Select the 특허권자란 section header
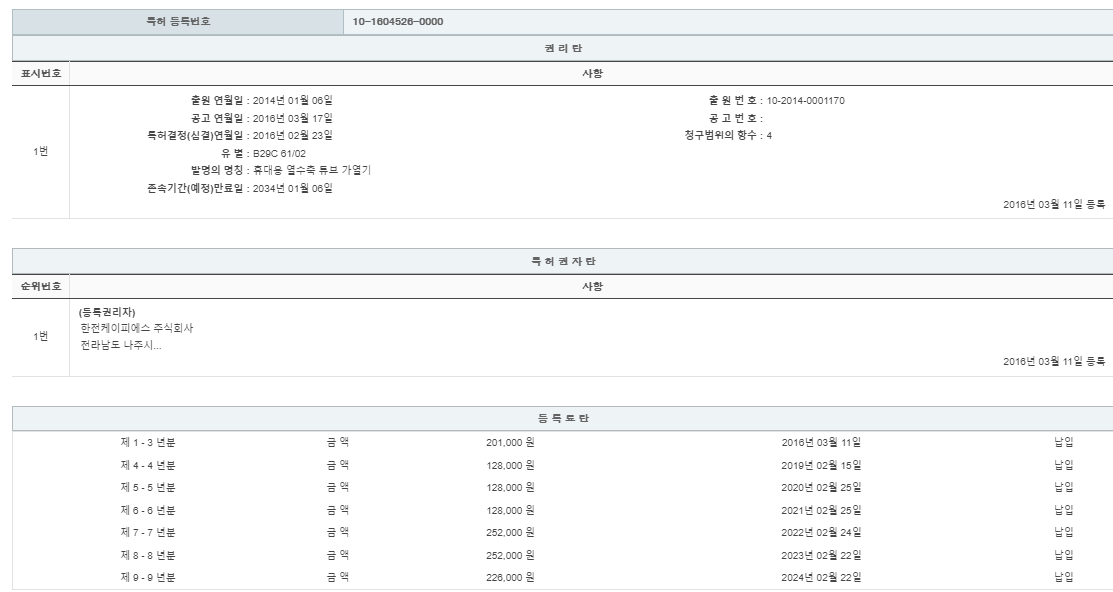 point(556,261)
